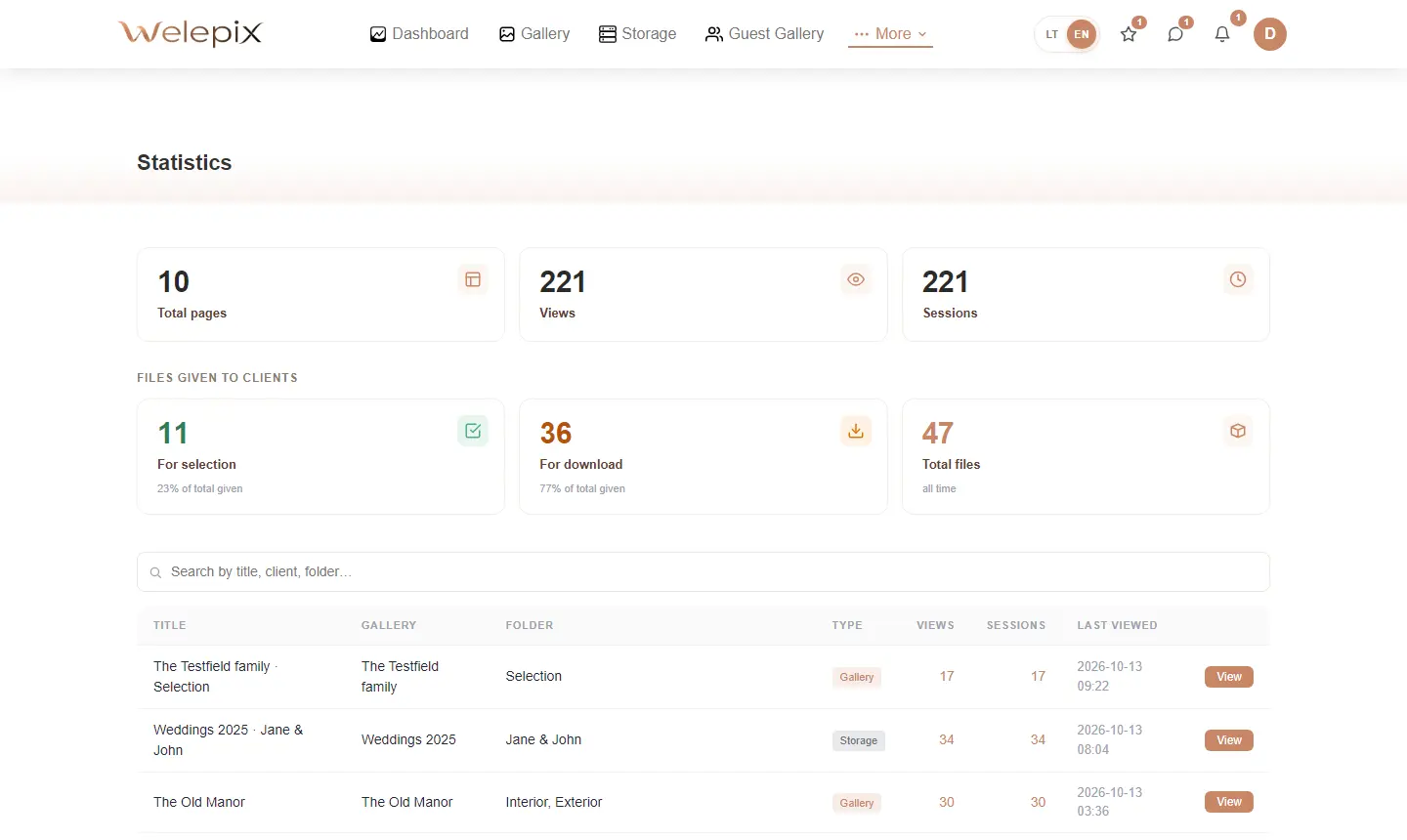The image size is (1407, 840).
Task: Click the '23% of total given' text
Action: [x=200, y=488]
